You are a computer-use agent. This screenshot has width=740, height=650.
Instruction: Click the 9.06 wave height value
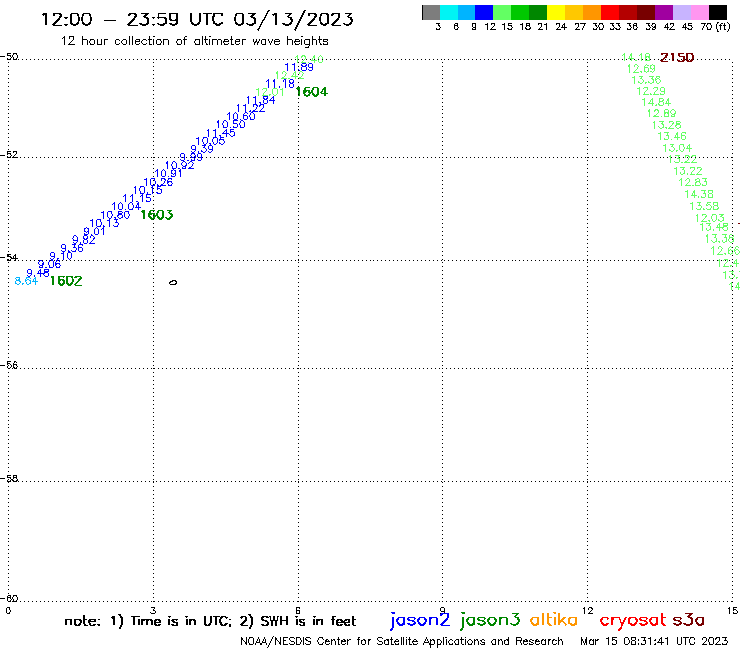[x=49, y=264]
